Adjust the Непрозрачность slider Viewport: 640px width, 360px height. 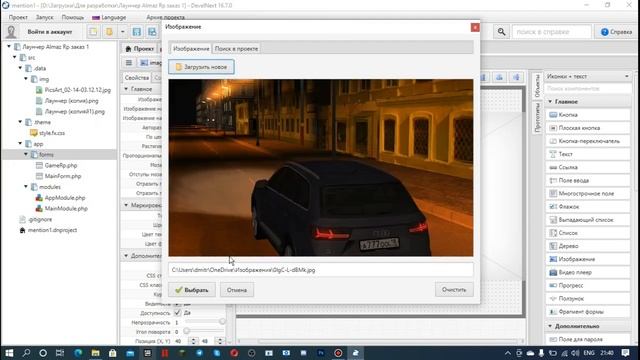point(222,322)
